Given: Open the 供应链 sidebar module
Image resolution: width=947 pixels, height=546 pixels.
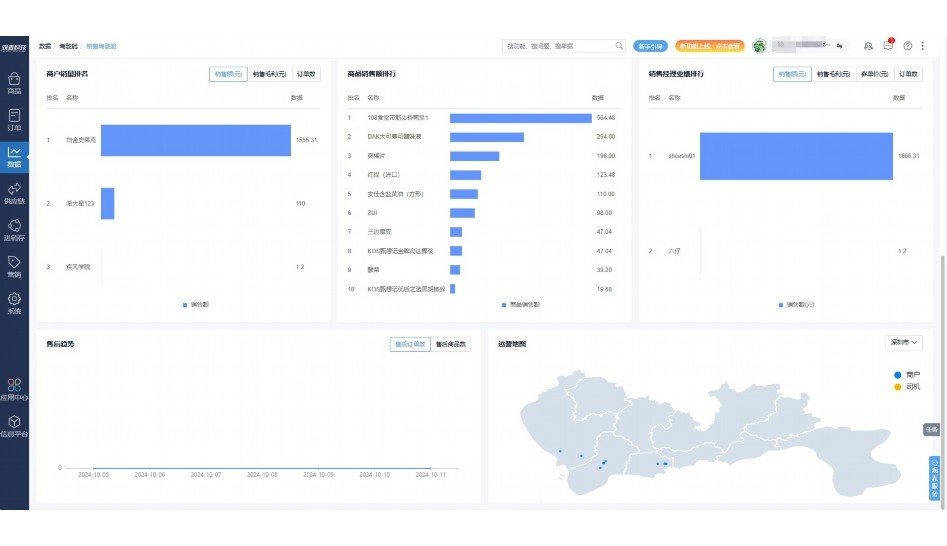Looking at the screenshot, I should click(x=14, y=194).
